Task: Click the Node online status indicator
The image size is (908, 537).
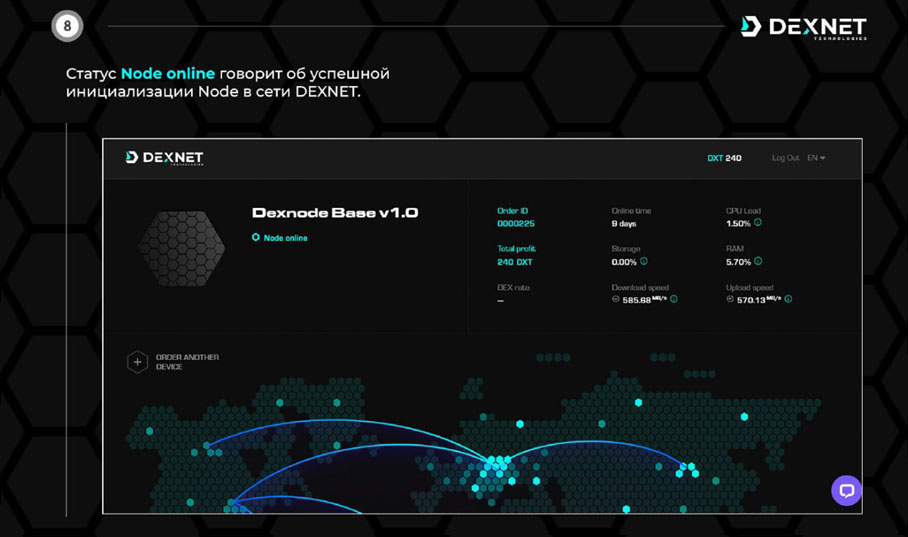Action: tap(255, 238)
